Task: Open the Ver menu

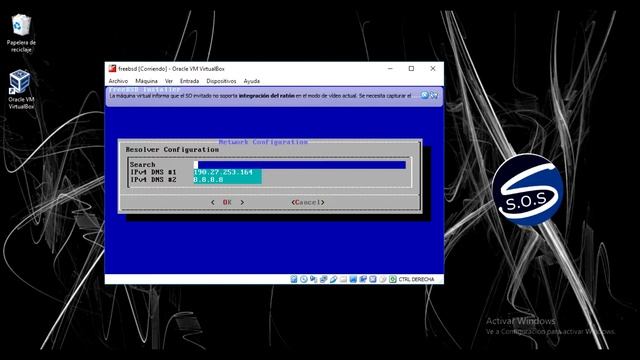Action: point(169,81)
